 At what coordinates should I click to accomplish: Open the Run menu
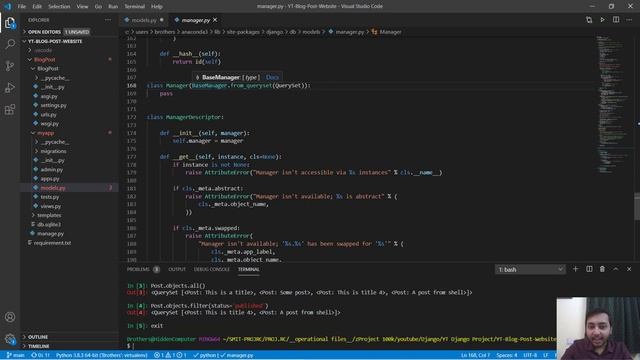113,7
